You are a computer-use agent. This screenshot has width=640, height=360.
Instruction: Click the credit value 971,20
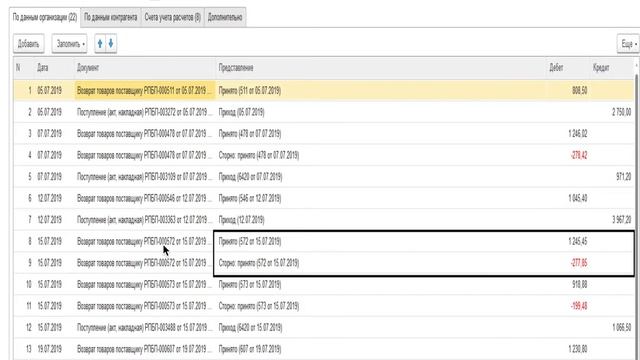624,177
